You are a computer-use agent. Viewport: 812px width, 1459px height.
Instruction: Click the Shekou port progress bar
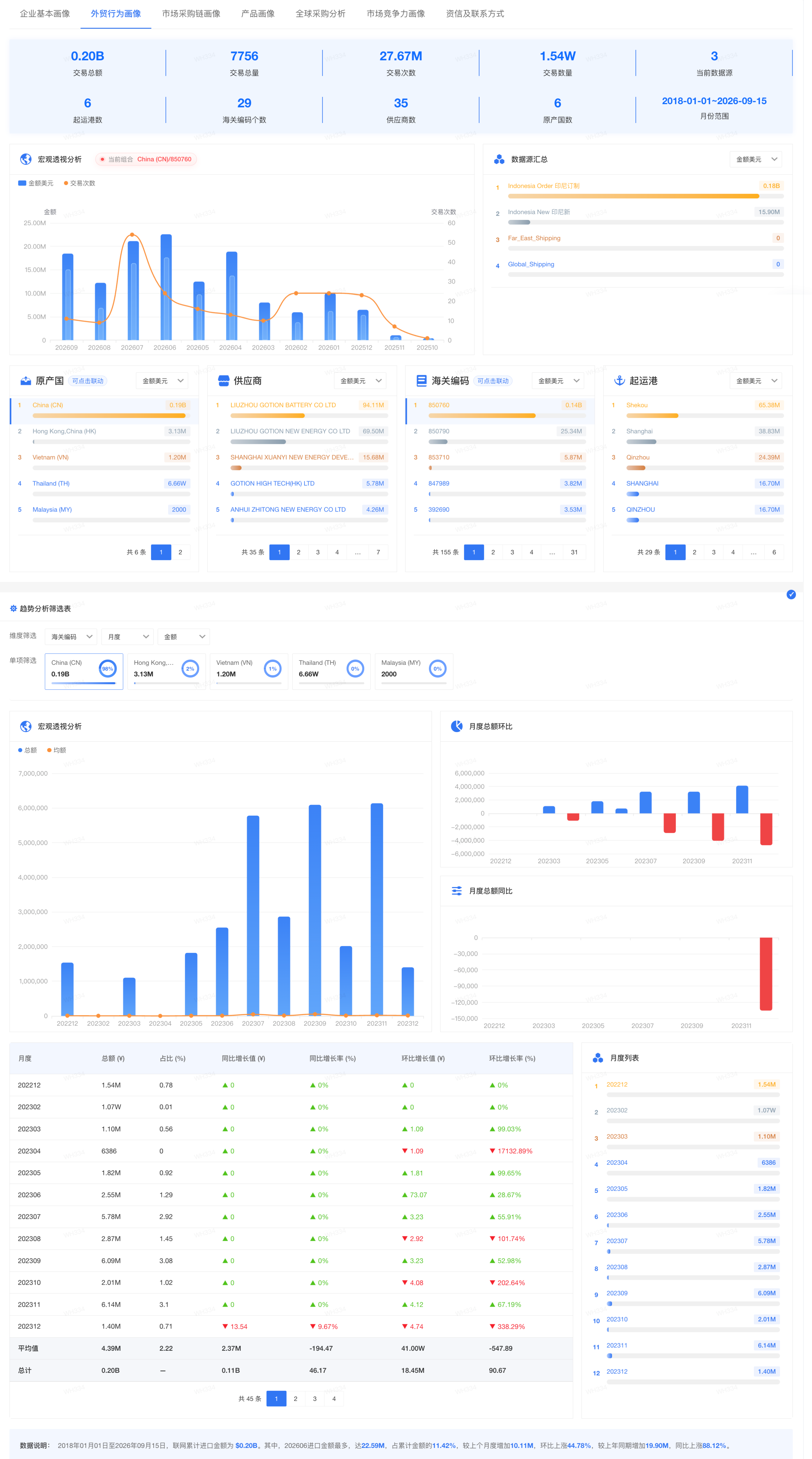705,416
